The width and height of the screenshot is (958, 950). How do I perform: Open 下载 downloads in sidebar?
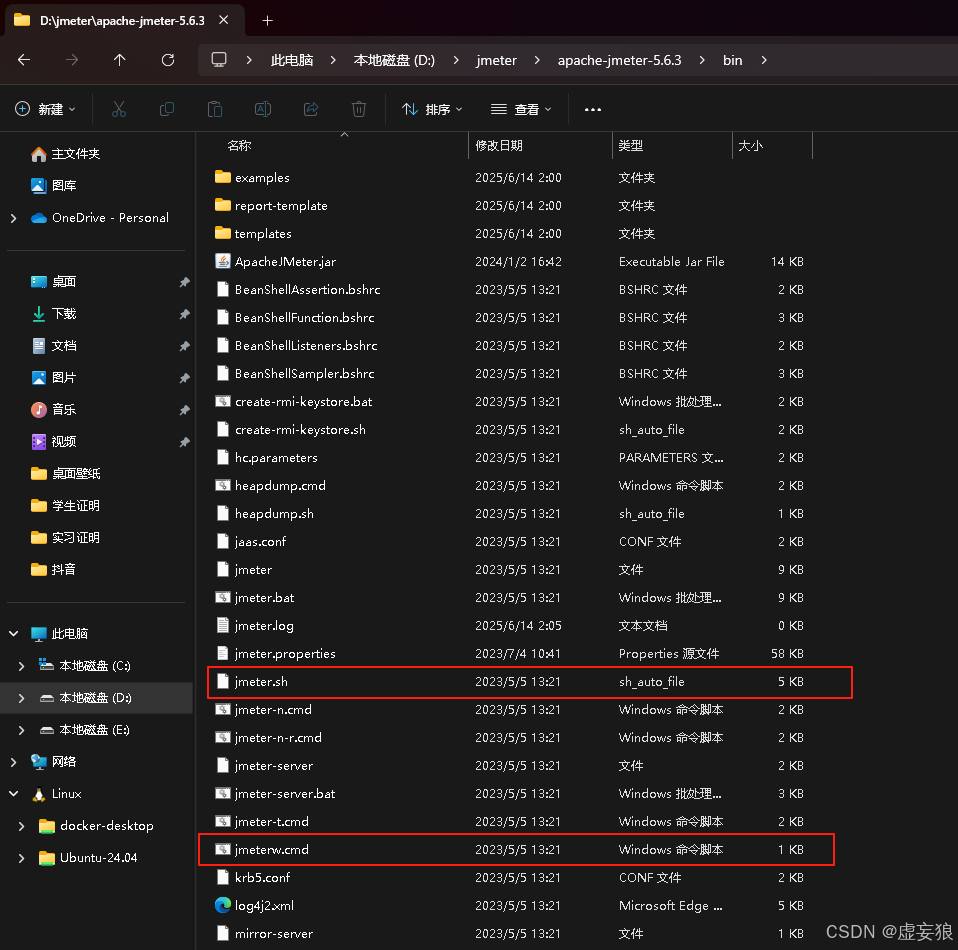click(64, 313)
